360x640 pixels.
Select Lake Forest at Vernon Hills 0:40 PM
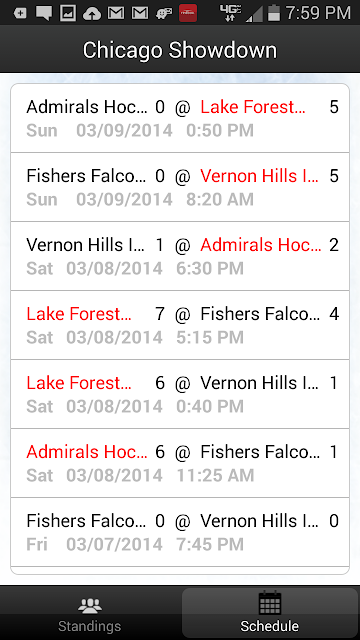pyautogui.click(x=180, y=394)
